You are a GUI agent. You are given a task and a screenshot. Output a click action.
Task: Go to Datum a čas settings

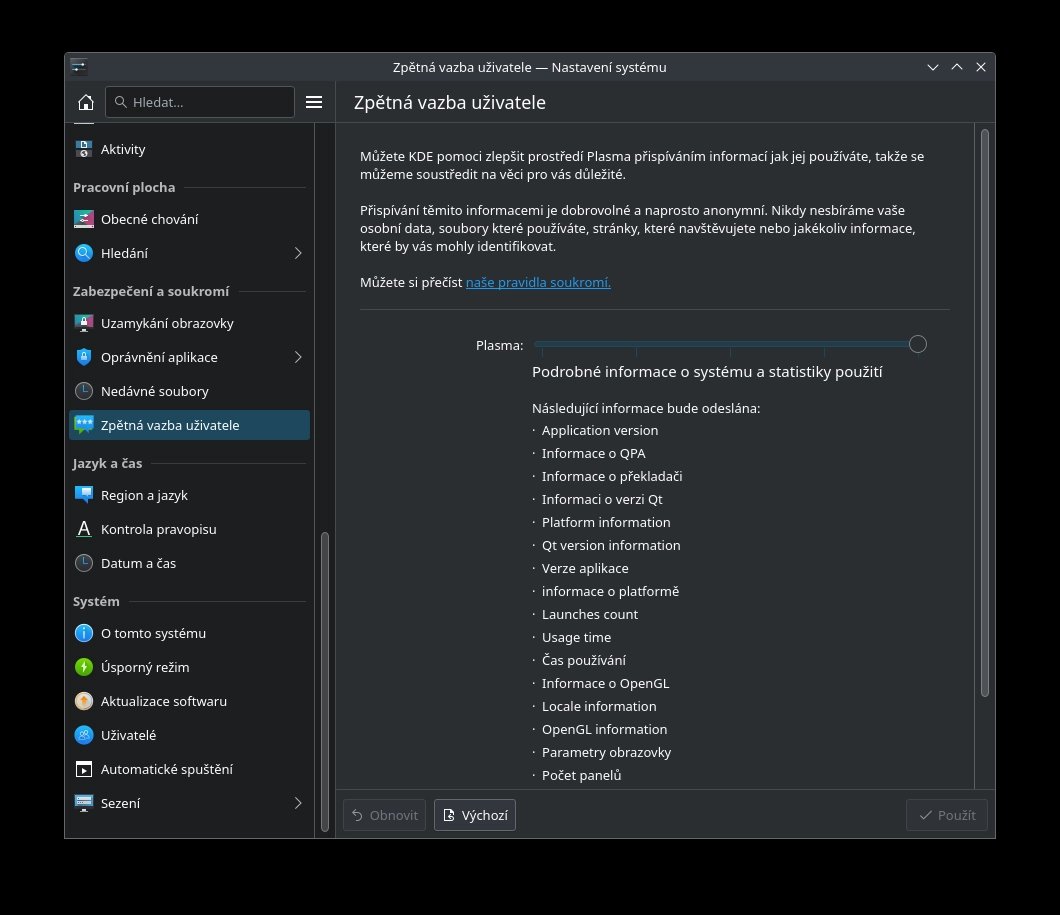pos(138,563)
